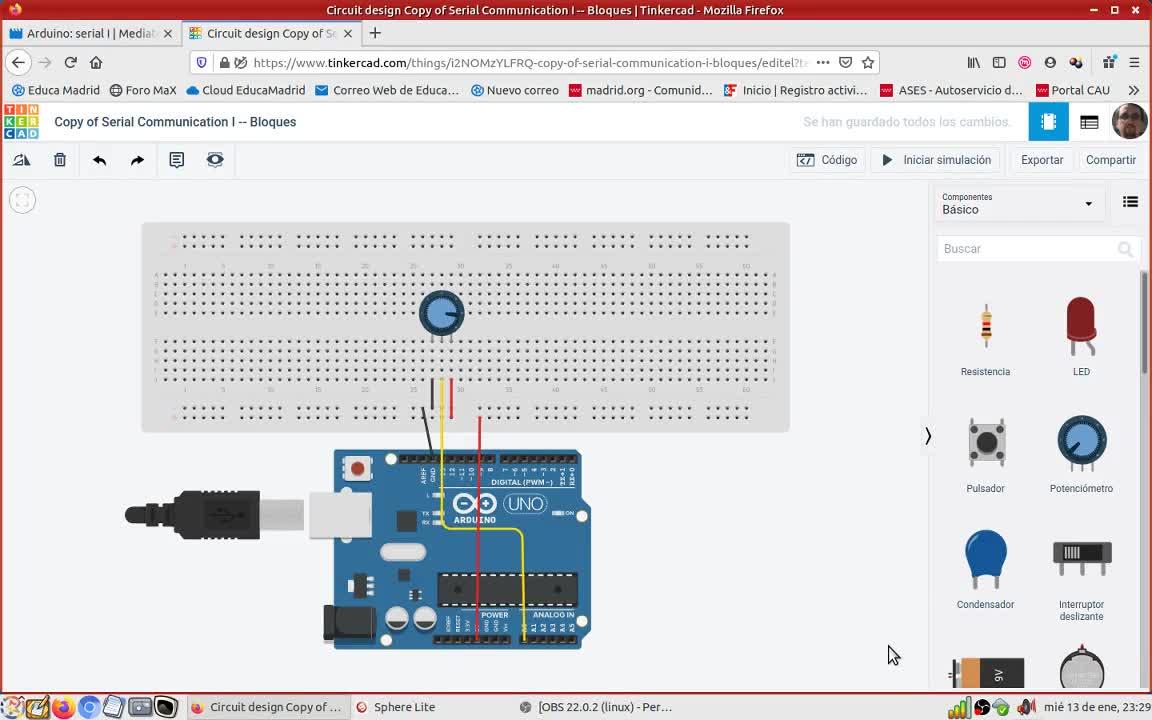Viewport: 1152px width, 720px height.
Task: Switch to component list view
Action: pos(1089,122)
